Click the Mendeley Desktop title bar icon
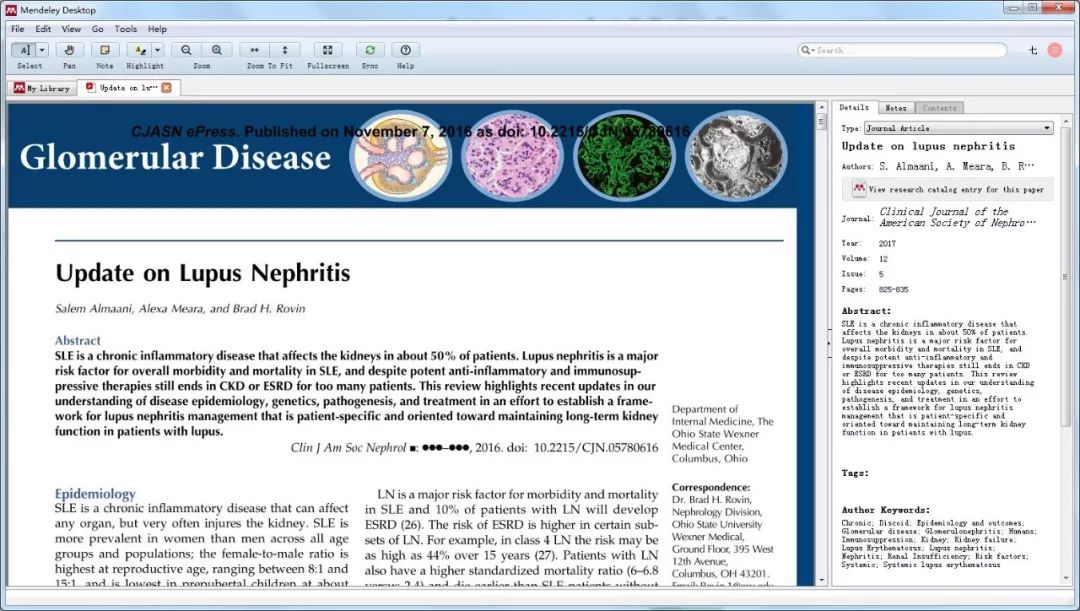1080x611 pixels. coord(10,10)
